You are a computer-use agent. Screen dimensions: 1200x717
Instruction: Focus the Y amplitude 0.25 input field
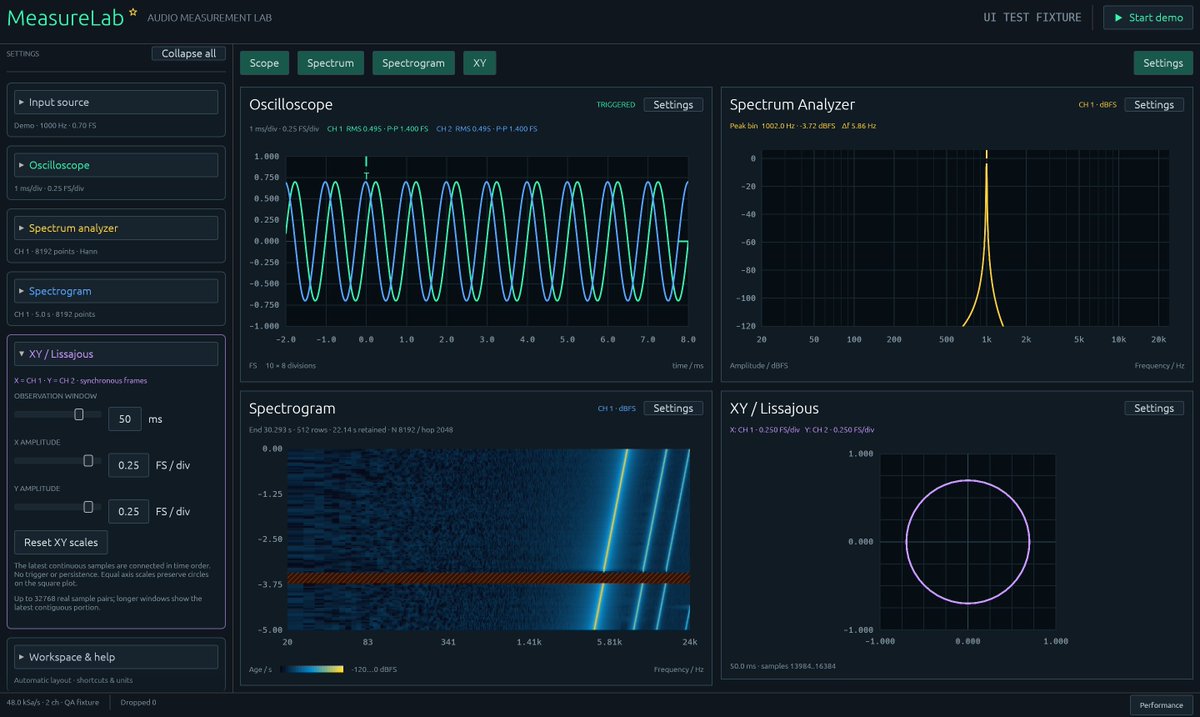(x=128, y=511)
